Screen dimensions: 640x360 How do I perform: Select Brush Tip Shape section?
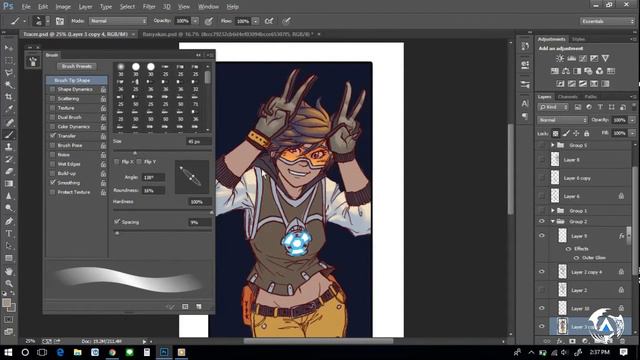77,80
